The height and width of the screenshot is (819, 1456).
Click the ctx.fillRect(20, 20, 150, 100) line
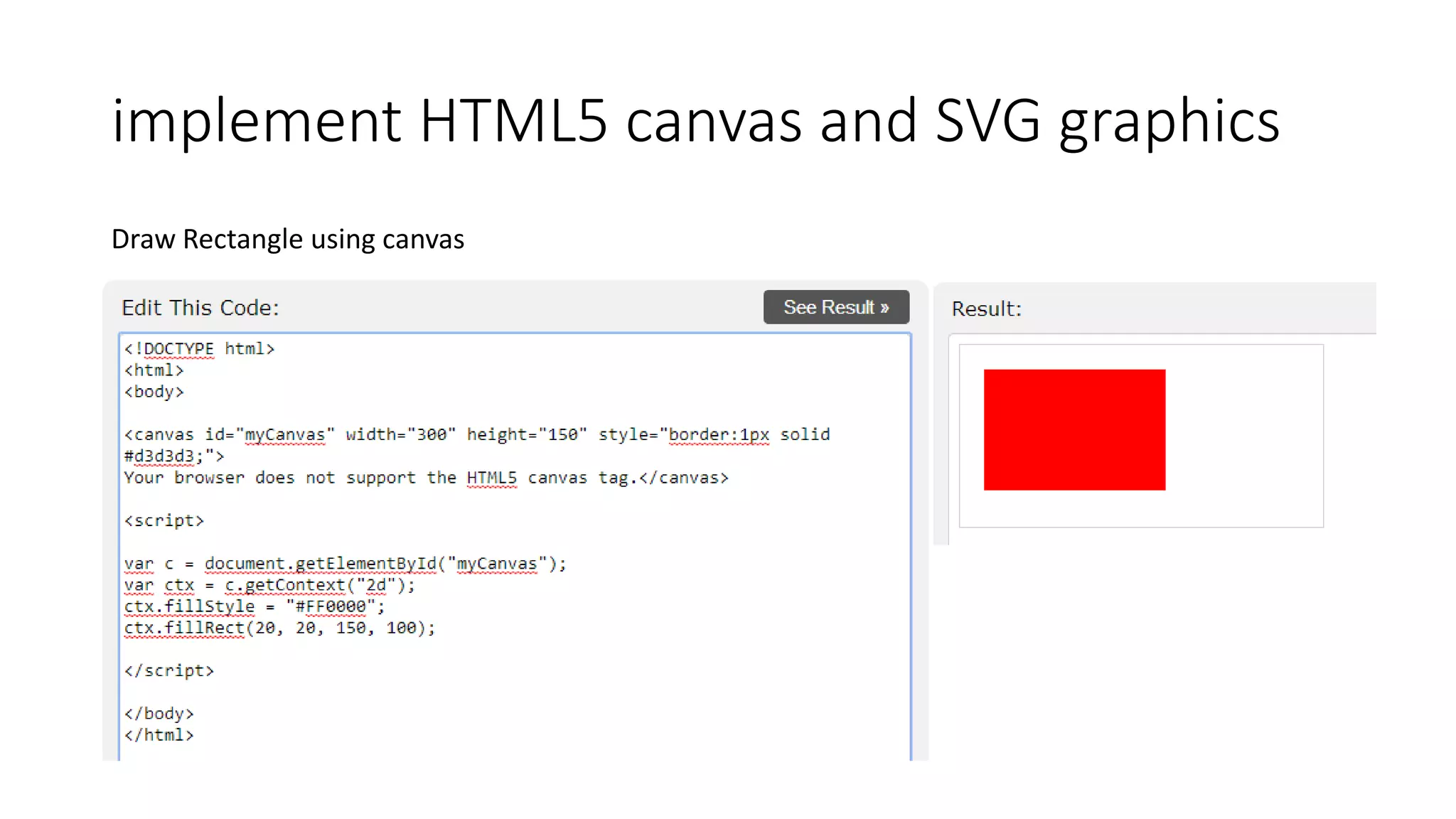point(279,628)
